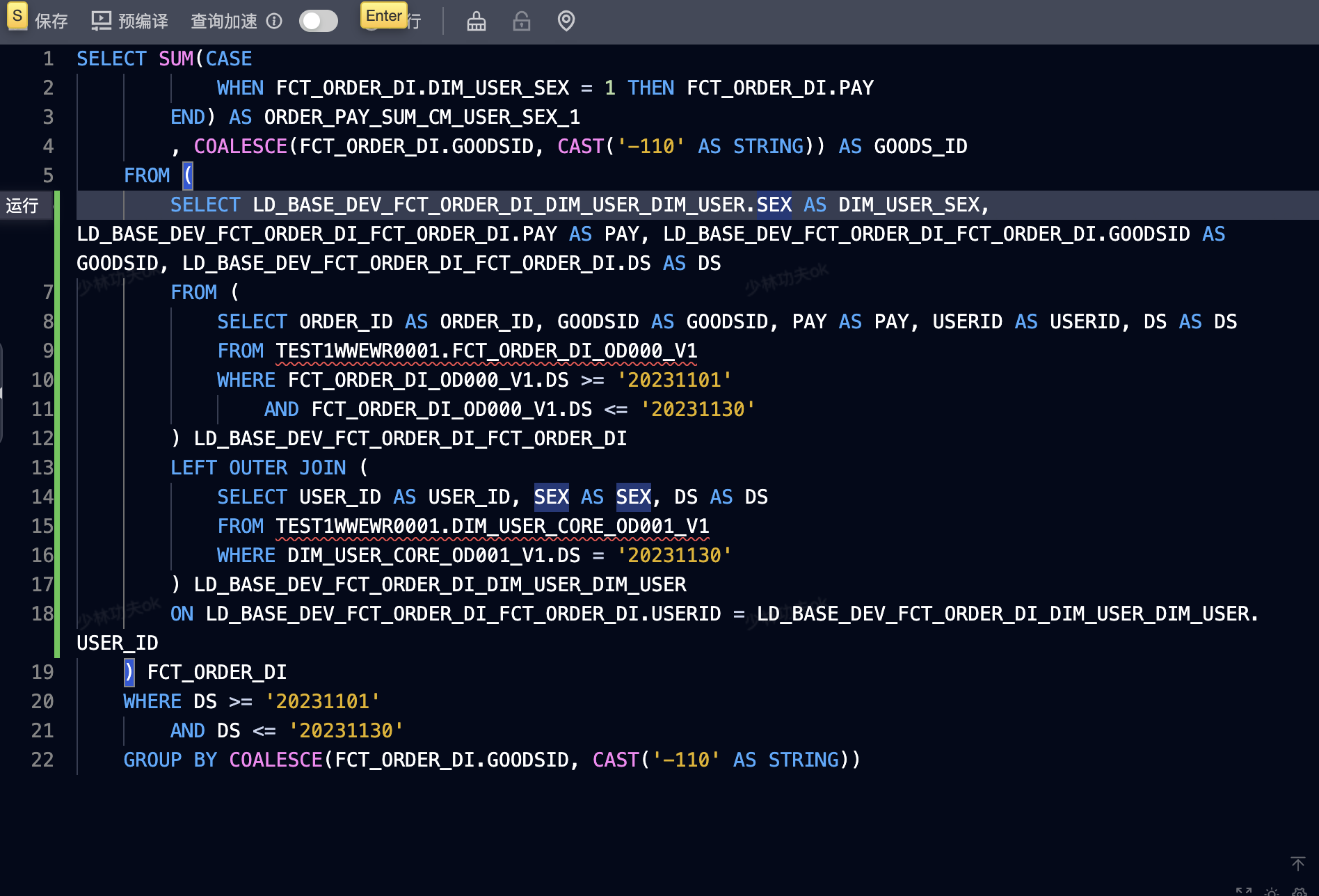Click the padlock icon in toolbar
This screenshot has height=896, width=1319.
pyautogui.click(x=522, y=22)
